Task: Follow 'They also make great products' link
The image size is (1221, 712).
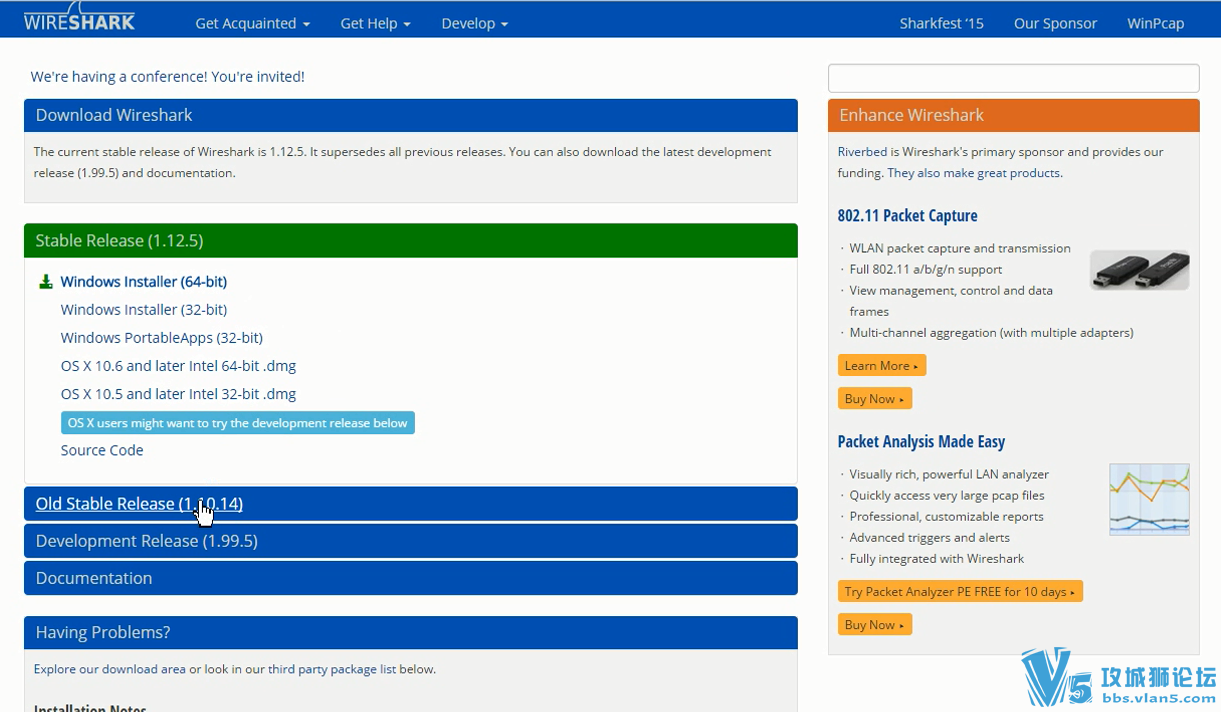Action: pyautogui.click(x=973, y=173)
